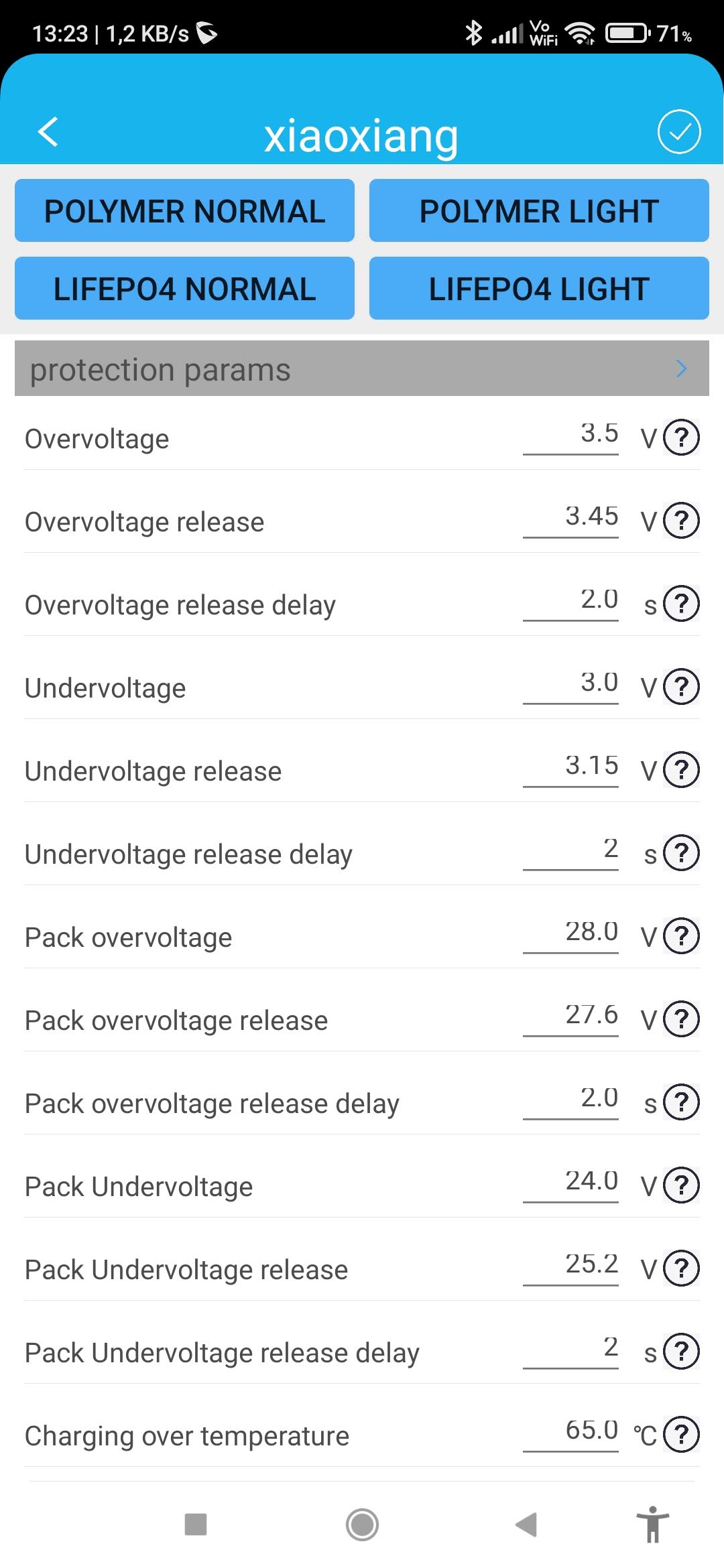Apply the POLYMER NORMAL preset
The height and width of the screenshot is (1568, 724).
[x=184, y=210]
